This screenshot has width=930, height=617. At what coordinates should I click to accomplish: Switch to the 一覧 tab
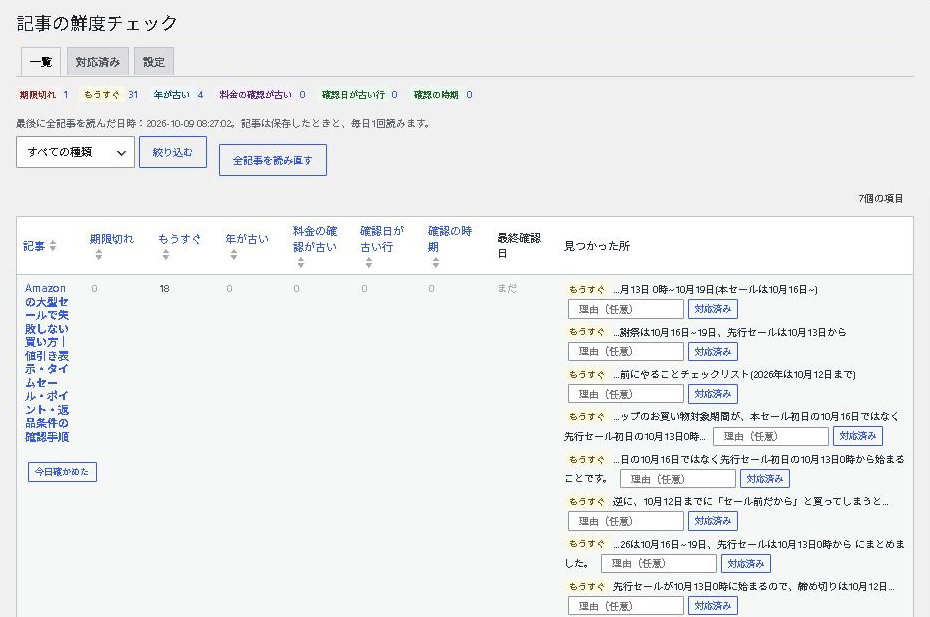[41, 62]
